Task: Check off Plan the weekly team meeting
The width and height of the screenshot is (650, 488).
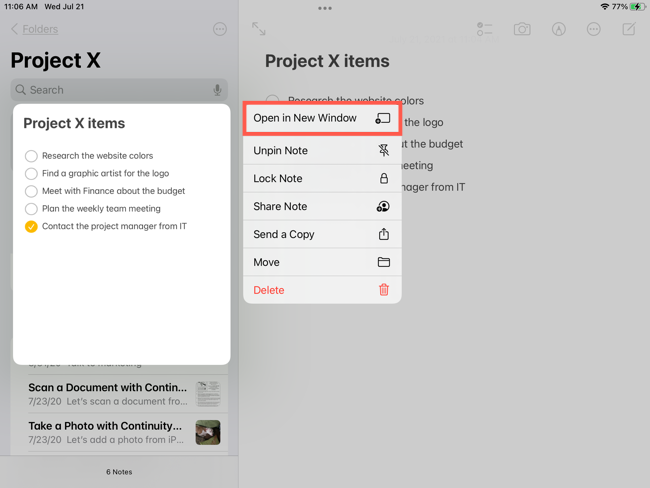Action: coord(31,209)
